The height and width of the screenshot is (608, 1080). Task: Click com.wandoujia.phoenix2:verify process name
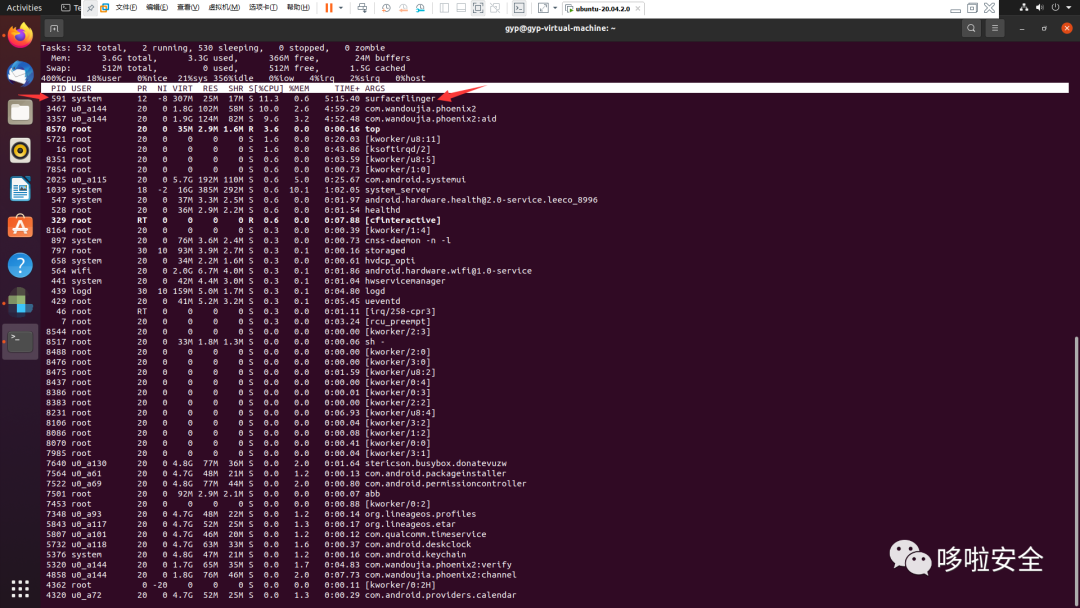438,565
